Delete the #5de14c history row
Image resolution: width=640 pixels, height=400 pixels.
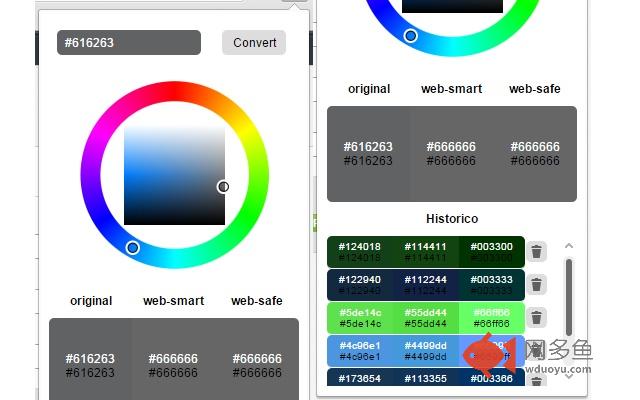point(536,317)
